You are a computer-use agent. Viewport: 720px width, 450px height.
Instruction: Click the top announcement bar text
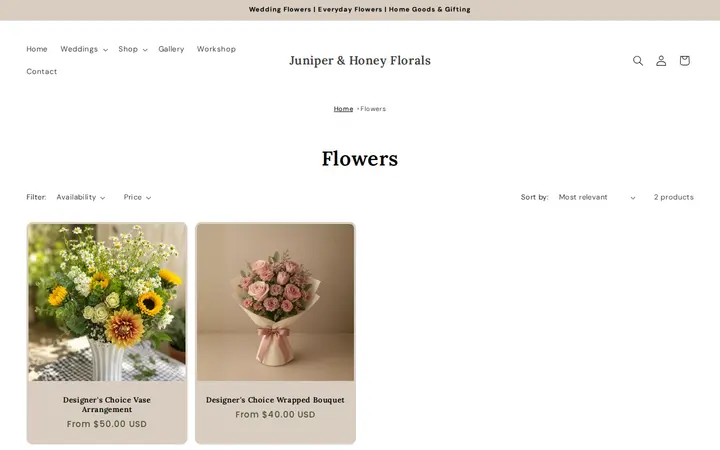coord(360,9)
